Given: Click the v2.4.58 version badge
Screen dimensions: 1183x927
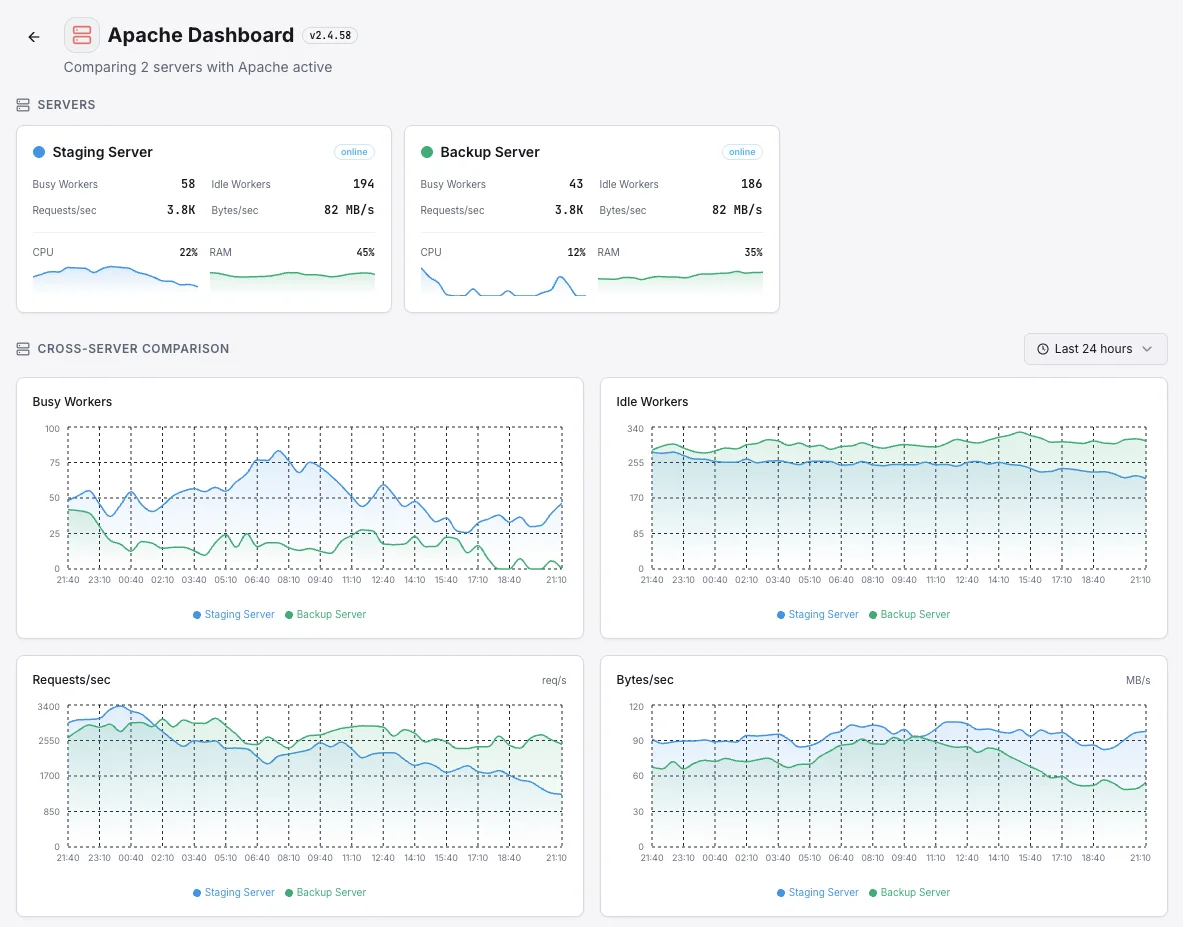Looking at the screenshot, I should click(330, 35).
